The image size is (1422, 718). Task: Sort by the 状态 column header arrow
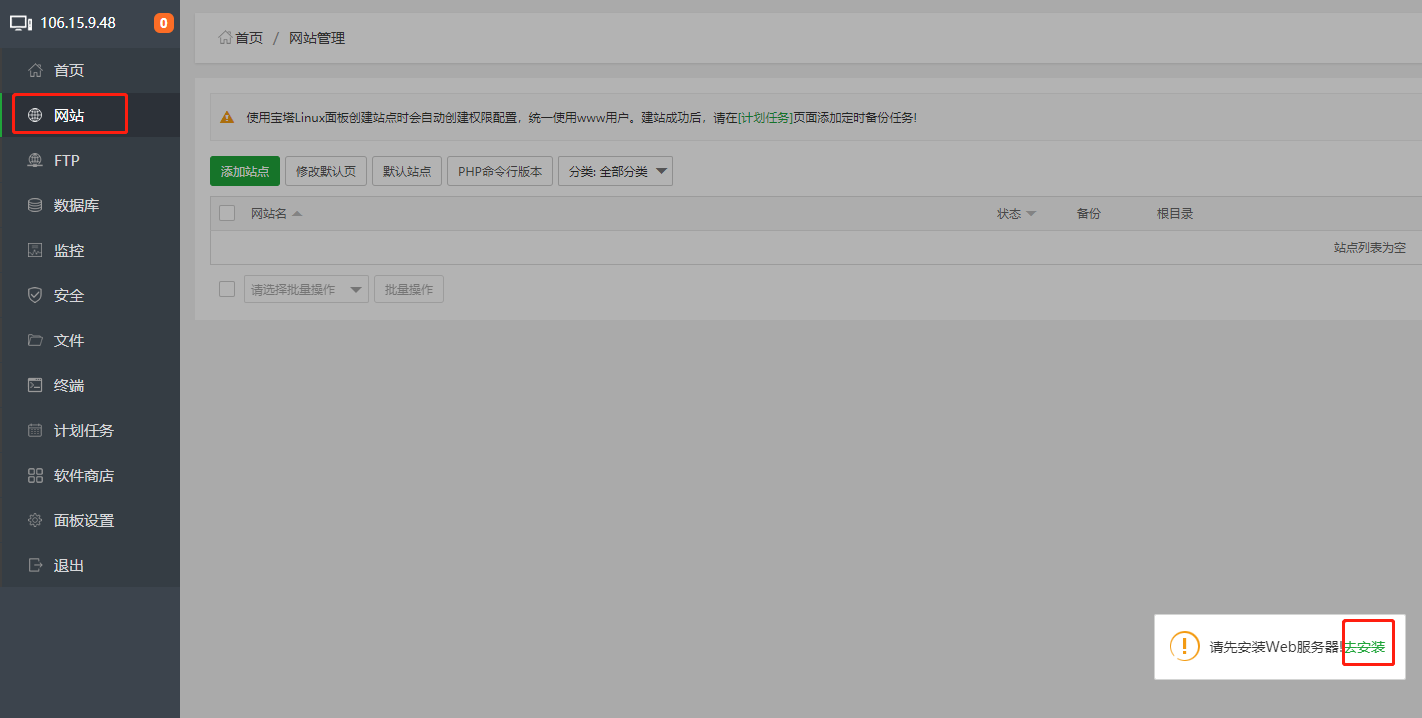[x=1031, y=214]
